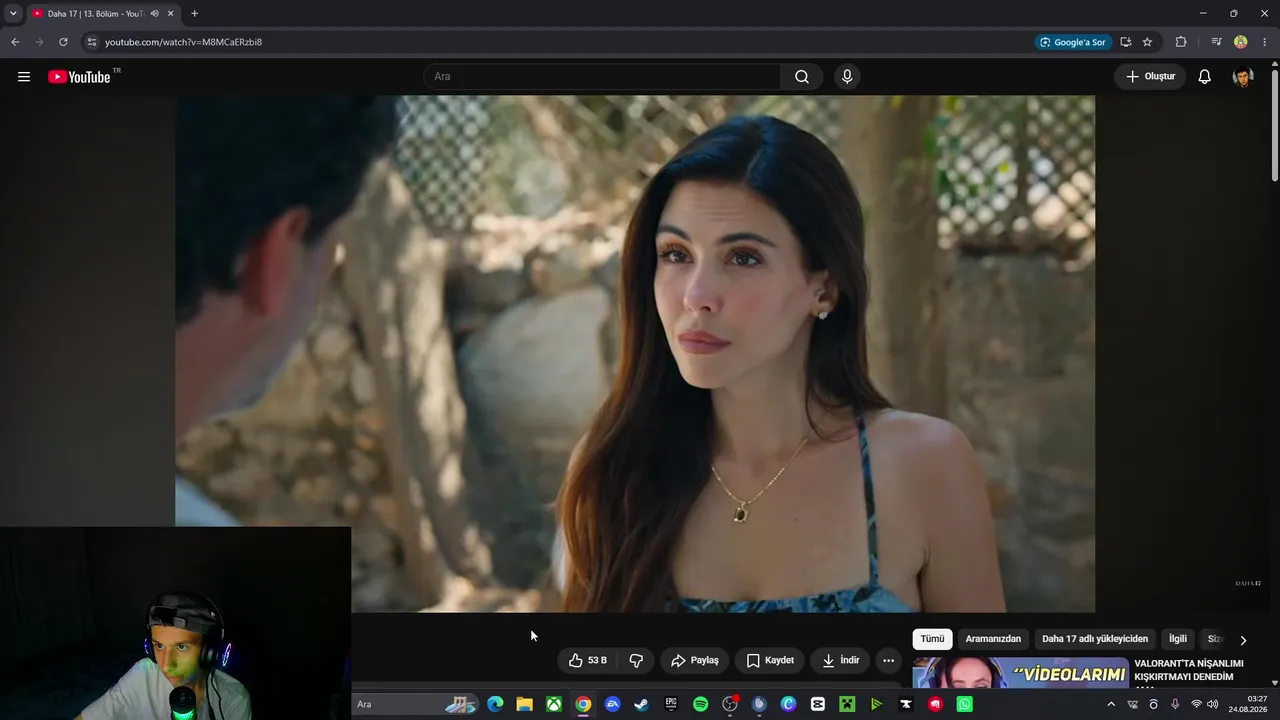Image resolution: width=1280 pixels, height=720 pixels.
Task: Show more filter chips with right arrow
Action: coord(1243,640)
